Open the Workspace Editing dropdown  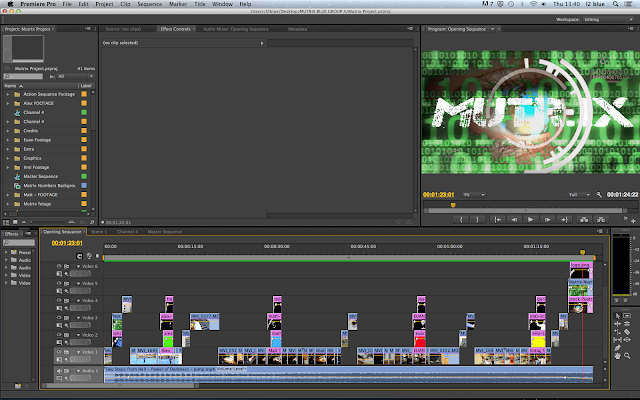click(608, 19)
